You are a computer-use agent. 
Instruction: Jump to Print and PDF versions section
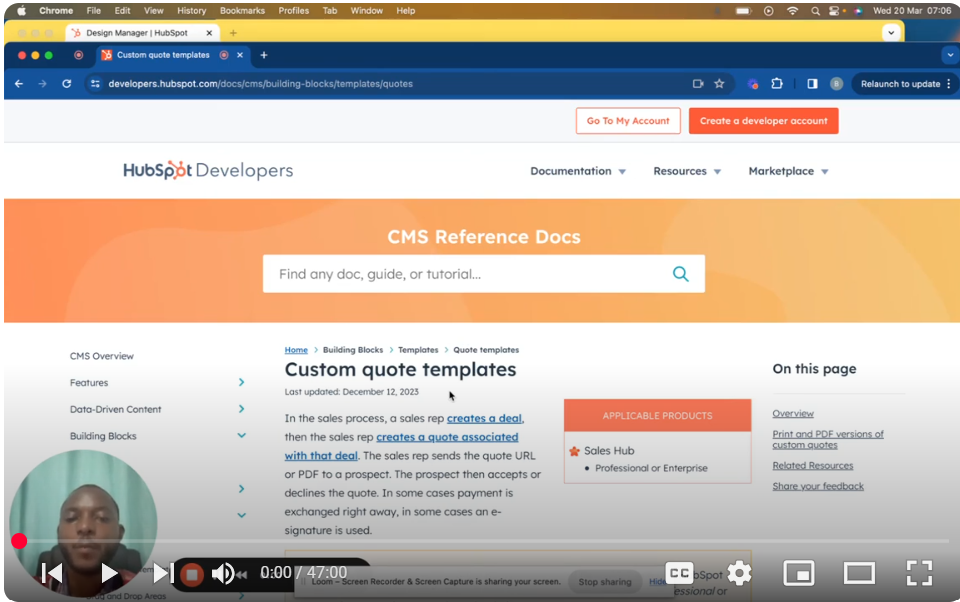tap(828, 439)
